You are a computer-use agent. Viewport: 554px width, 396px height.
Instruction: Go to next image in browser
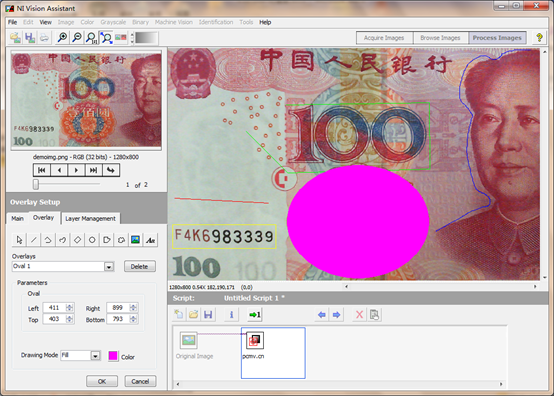click(76, 170)
